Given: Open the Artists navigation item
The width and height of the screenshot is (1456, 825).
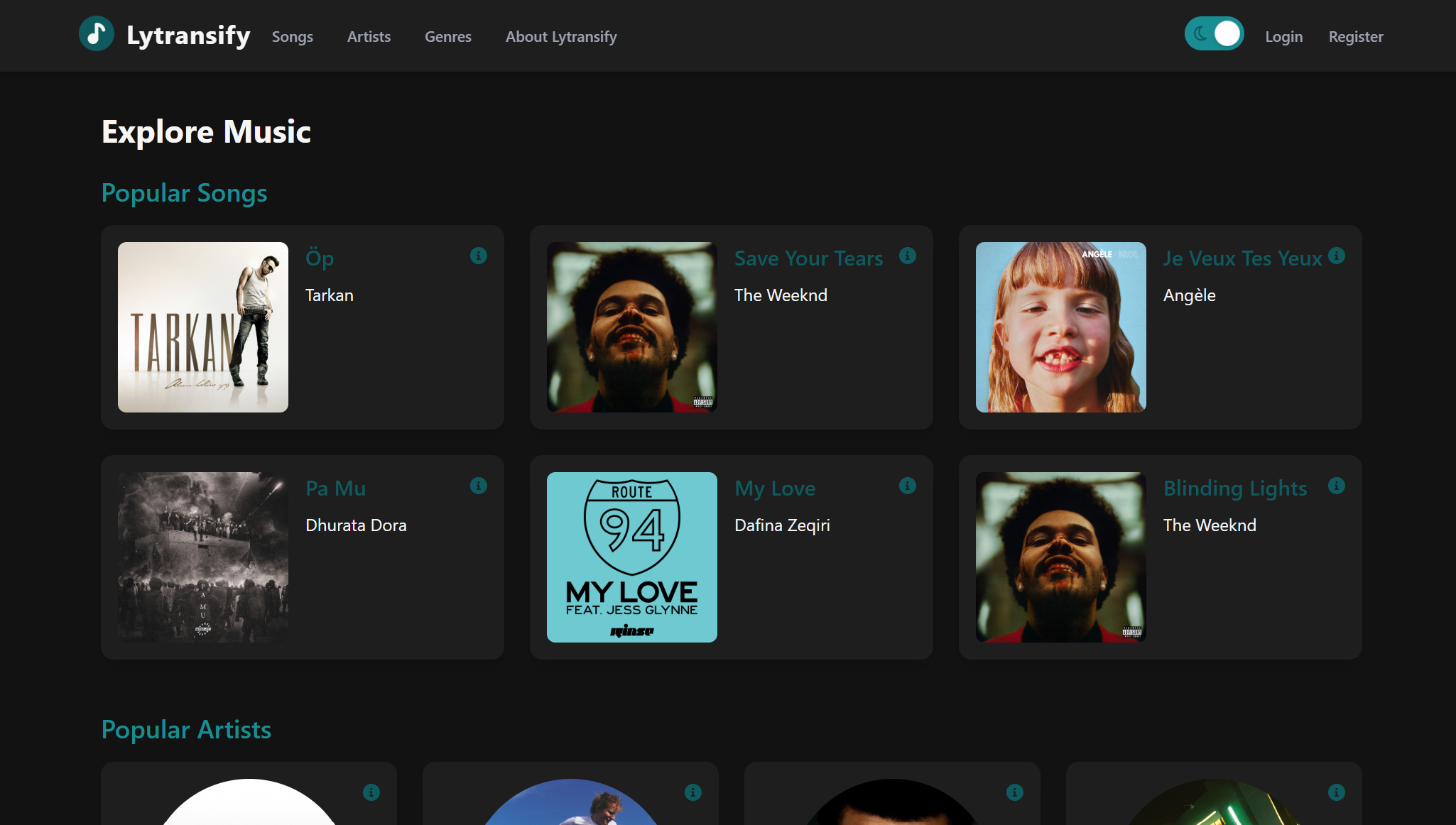Looking at the screenshot, I should click(x=369, y=37).
